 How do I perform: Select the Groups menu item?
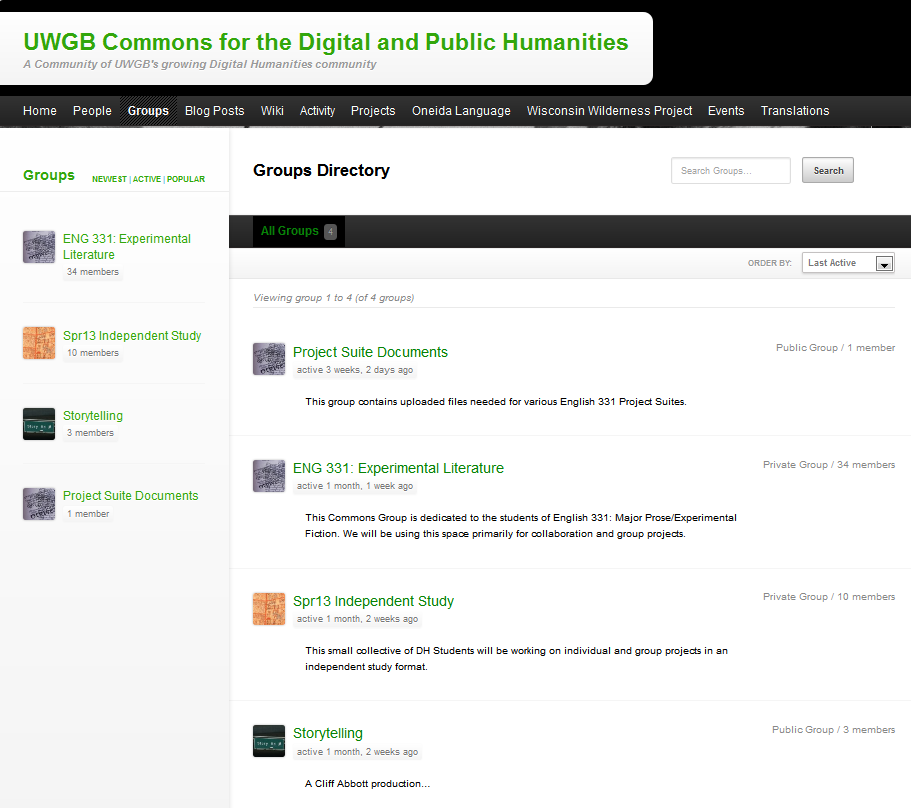pyautogui.click(x=148, y=111)
